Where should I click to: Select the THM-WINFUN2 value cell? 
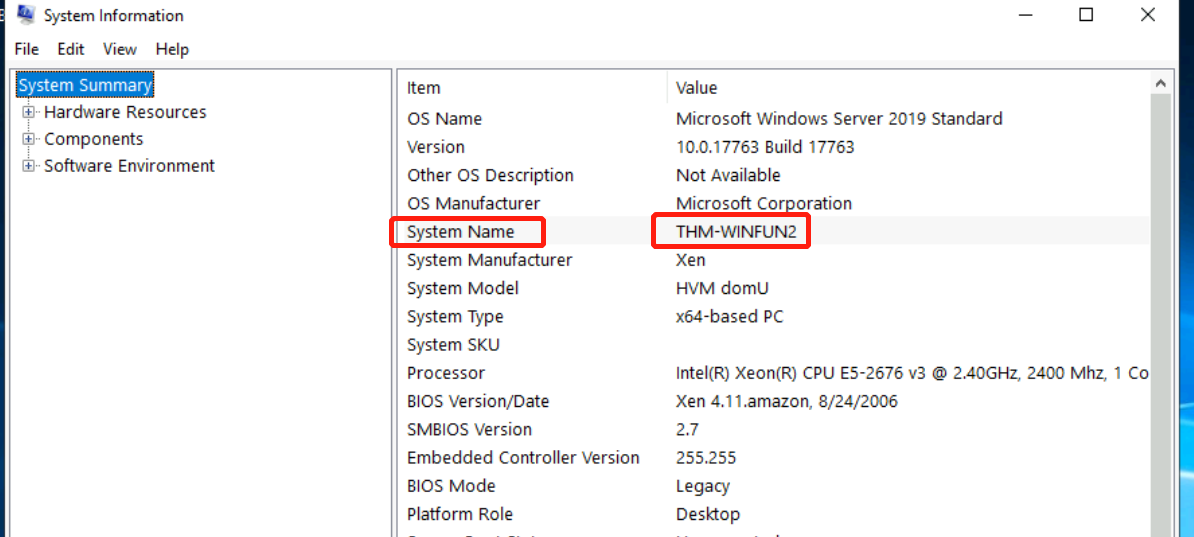(x=730, y=232)
